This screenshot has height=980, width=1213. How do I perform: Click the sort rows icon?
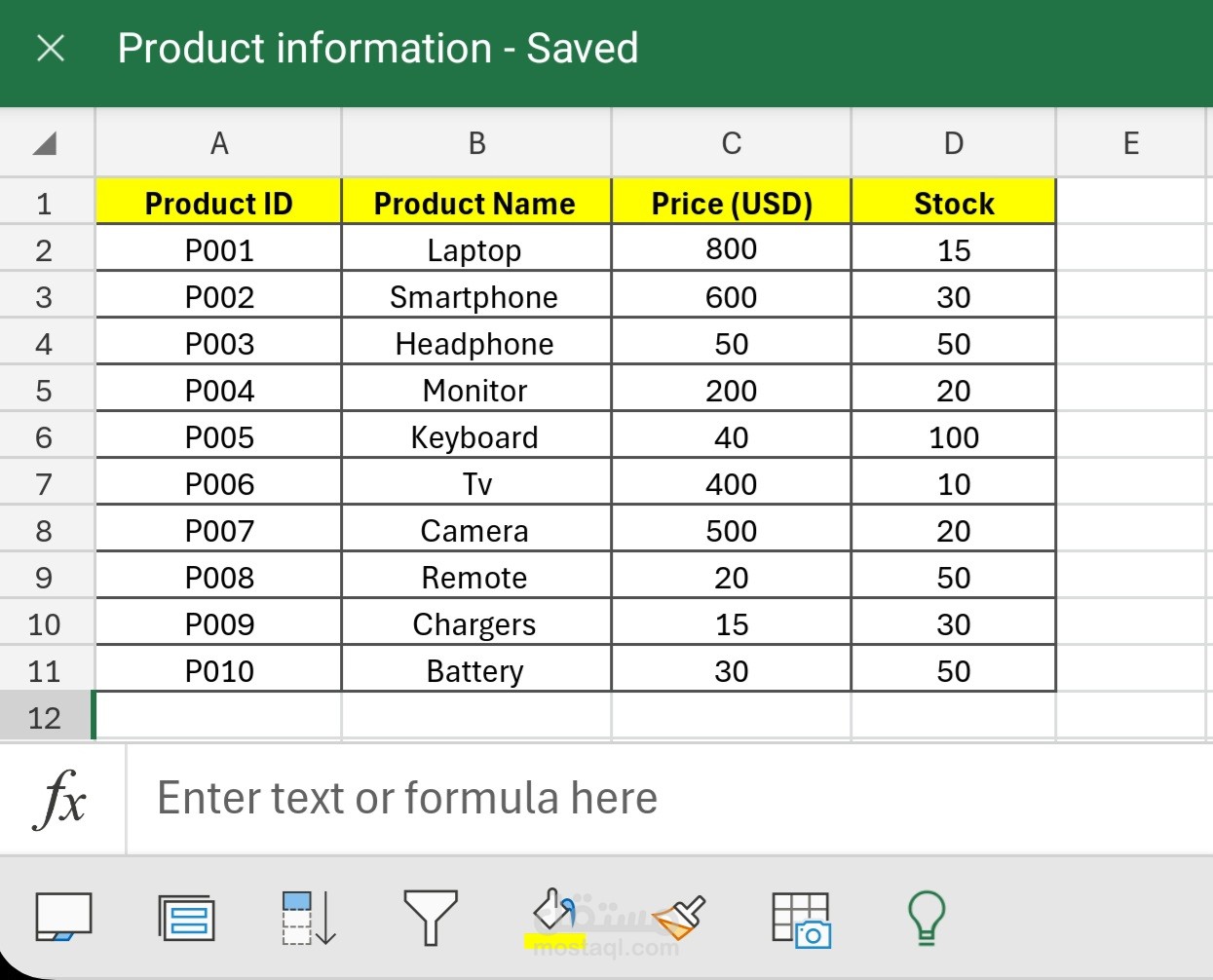click(x=309, y=917)
